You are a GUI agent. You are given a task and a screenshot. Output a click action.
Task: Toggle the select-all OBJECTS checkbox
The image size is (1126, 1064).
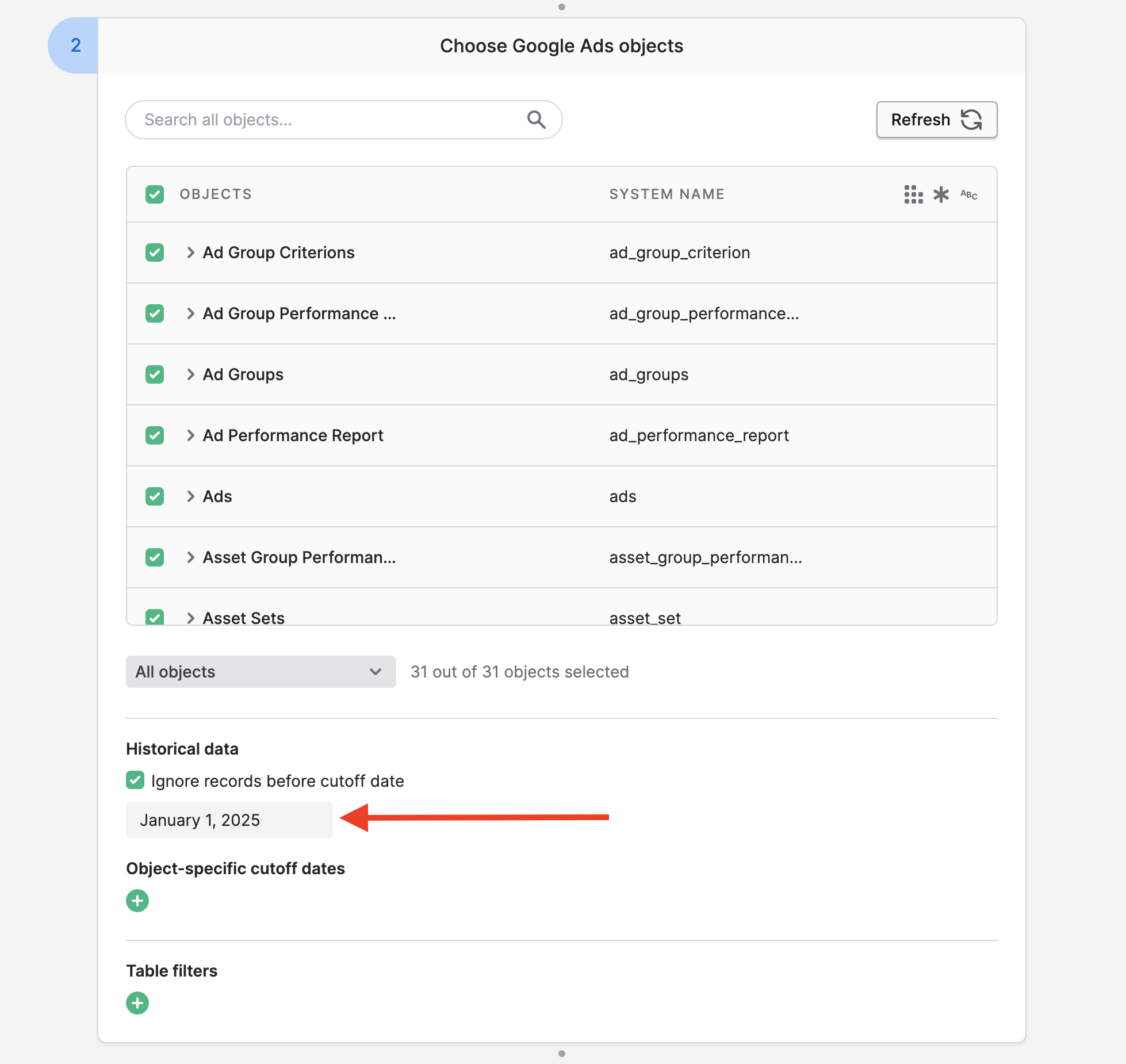155,194
